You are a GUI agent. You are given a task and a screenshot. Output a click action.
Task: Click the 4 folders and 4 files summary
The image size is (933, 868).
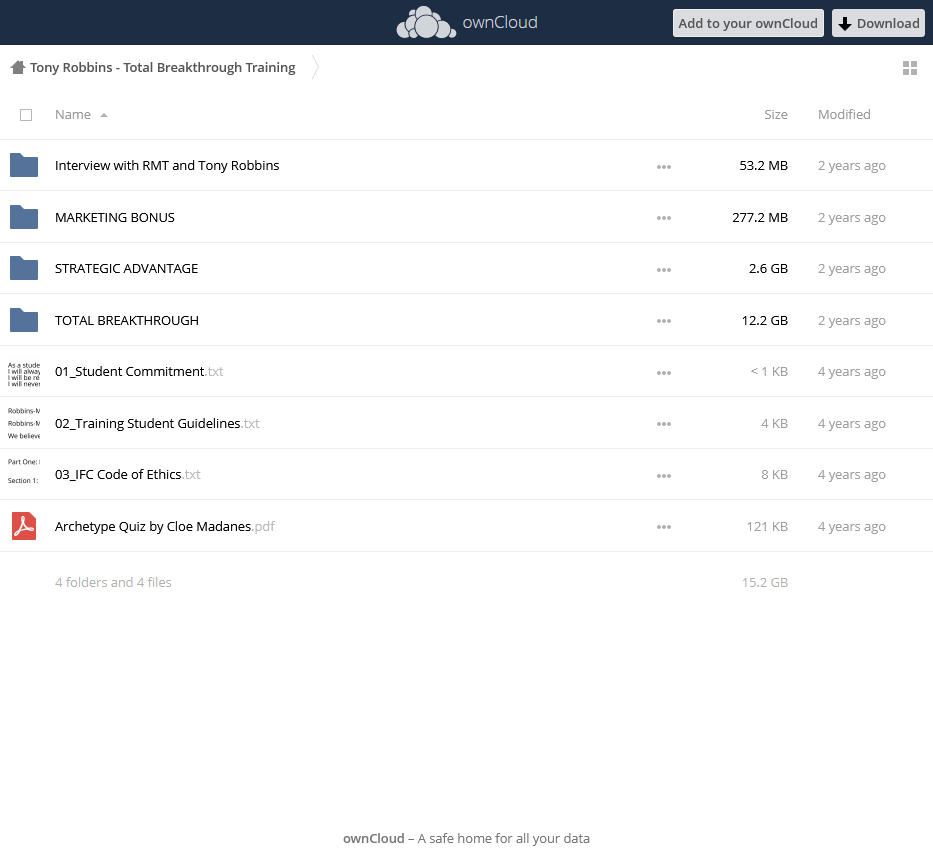pos(113,582)
